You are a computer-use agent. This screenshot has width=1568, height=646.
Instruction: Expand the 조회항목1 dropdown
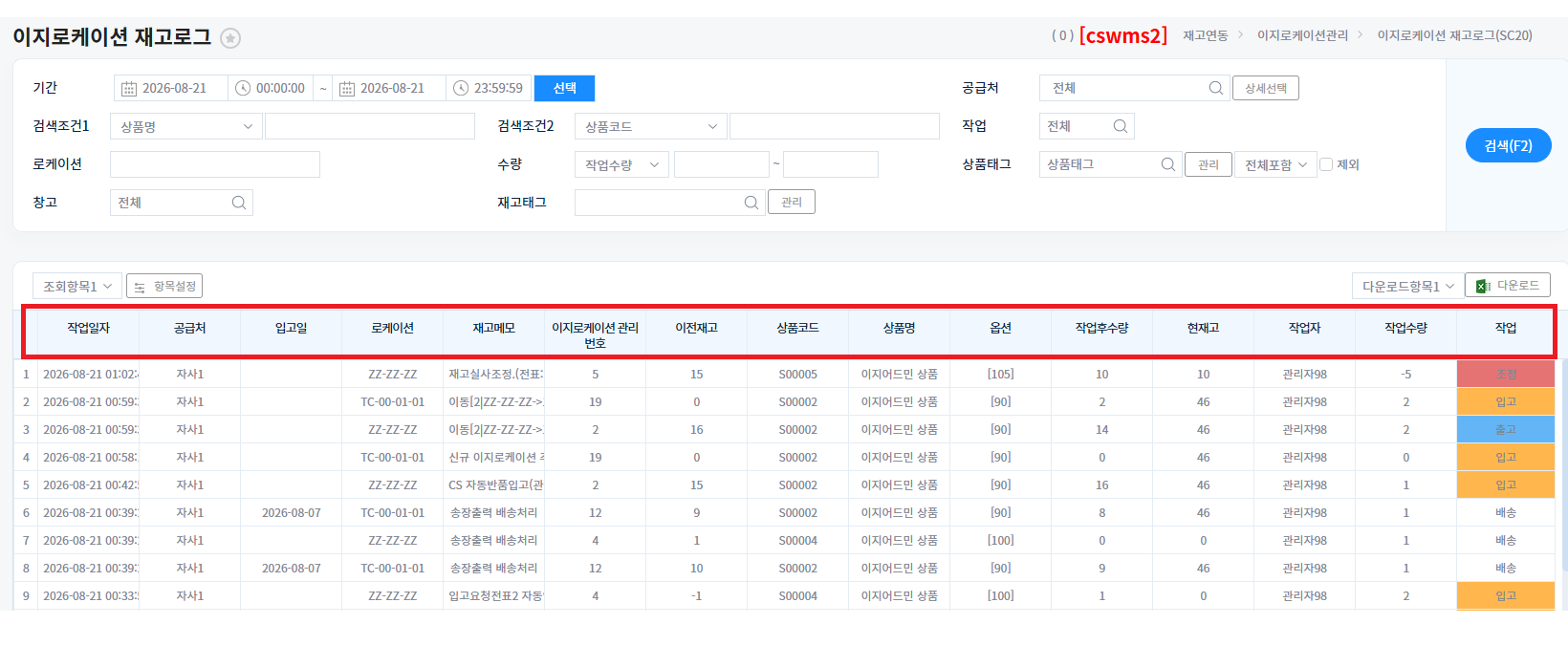pyautogui.click(x=77, y=286)
